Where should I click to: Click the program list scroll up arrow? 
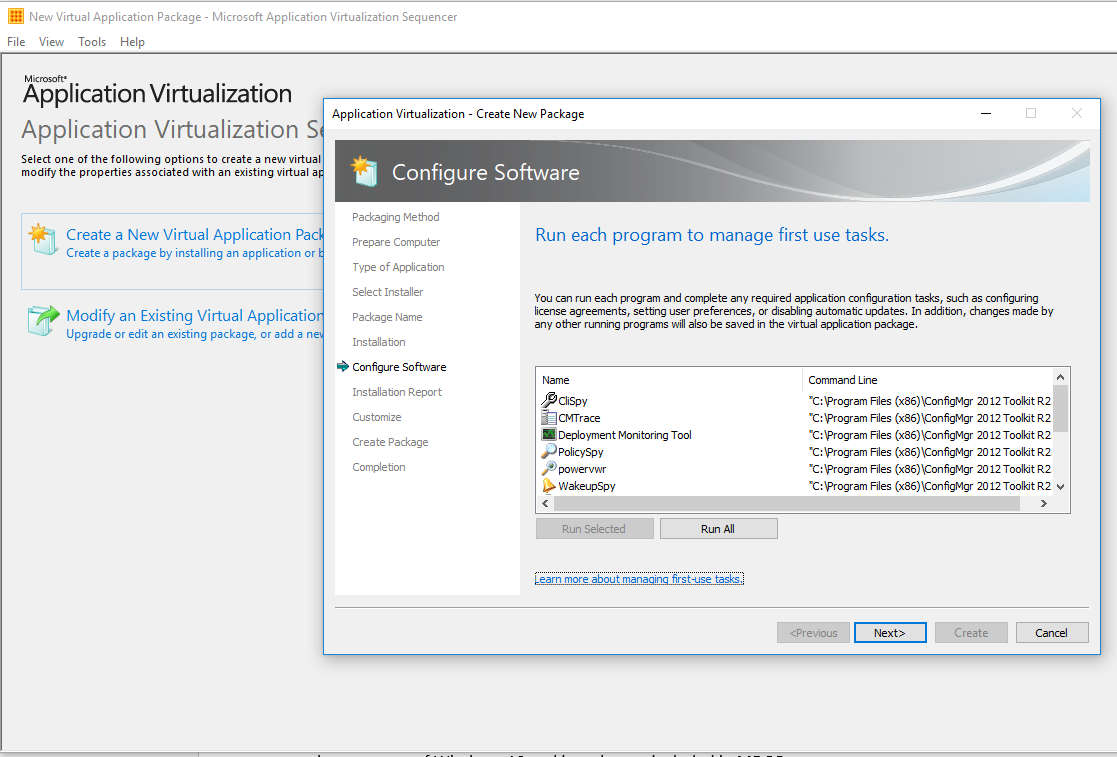(1061, 377)
